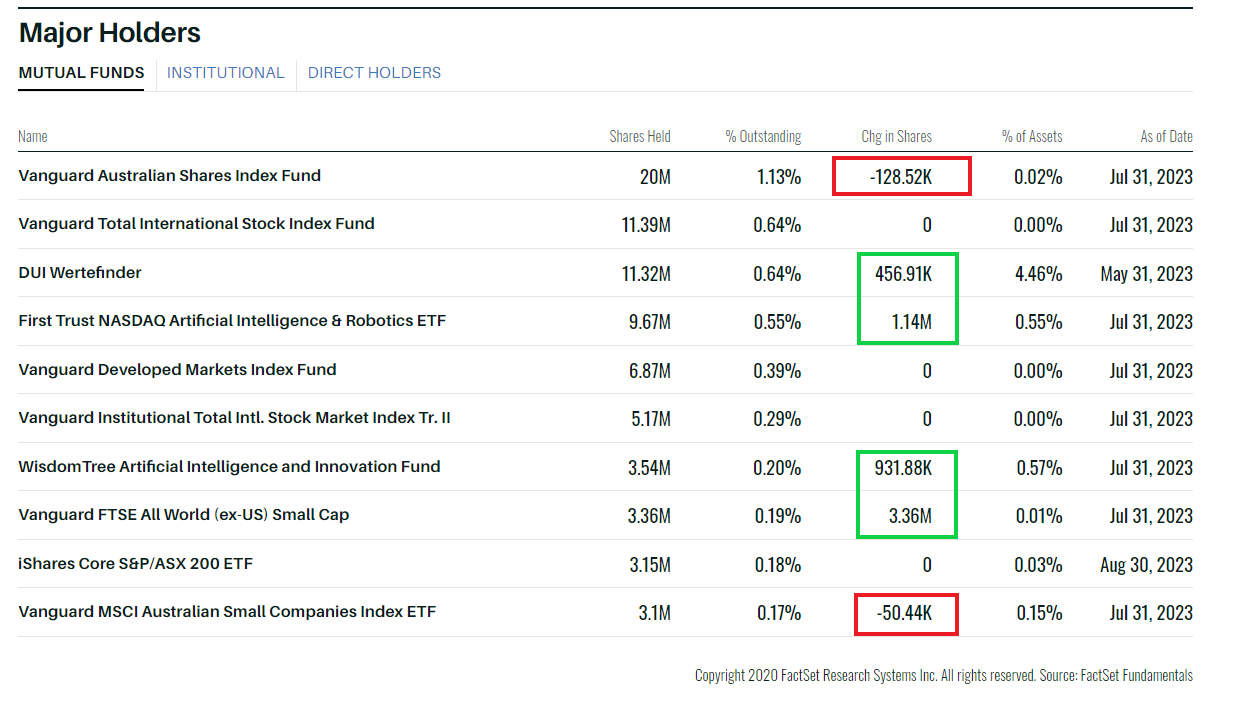Open Vanguard Developed Markets Index Fund
Viewport: 1251px width, 701px height.
tap(177, 370)
